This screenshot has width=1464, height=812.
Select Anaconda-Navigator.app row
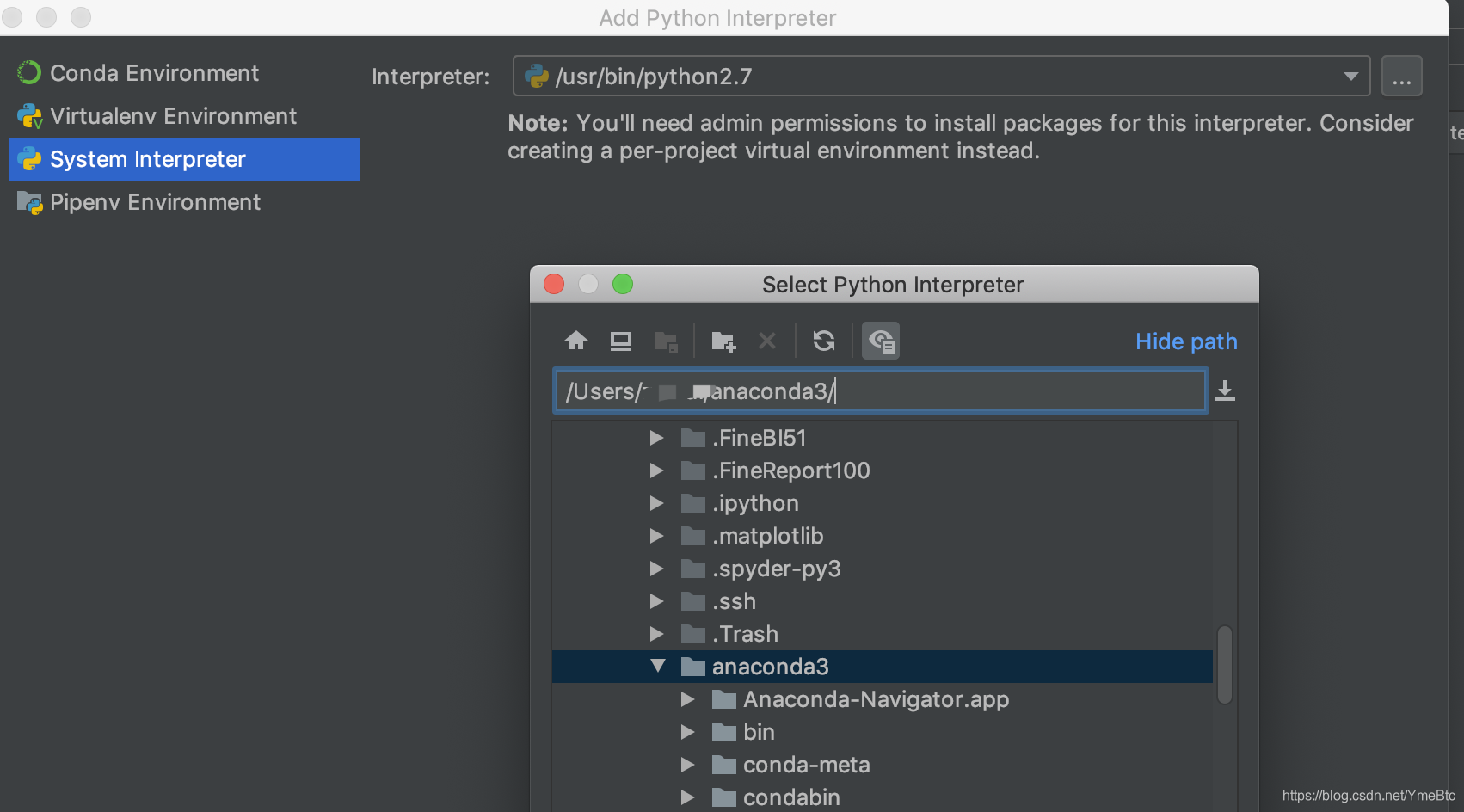[x=883, y=699]
